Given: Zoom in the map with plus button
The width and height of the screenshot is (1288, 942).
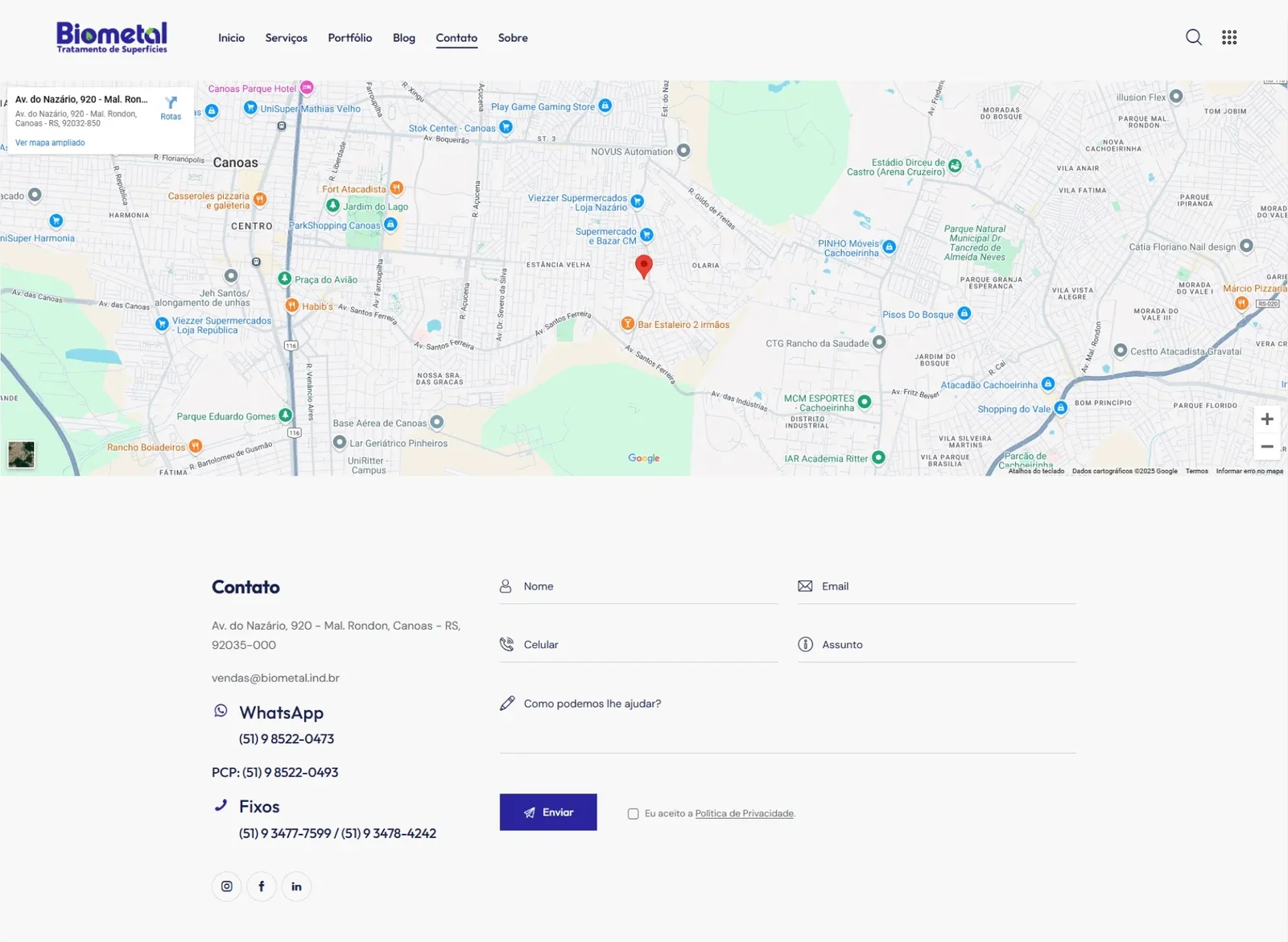Looking at the screenshot, I should click(x=1266, y=419).
